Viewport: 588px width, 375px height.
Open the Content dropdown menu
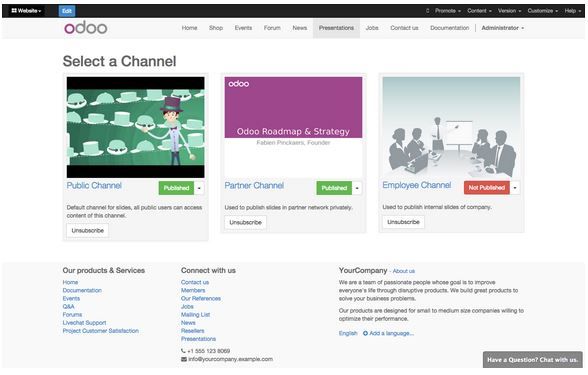point(479,11)
